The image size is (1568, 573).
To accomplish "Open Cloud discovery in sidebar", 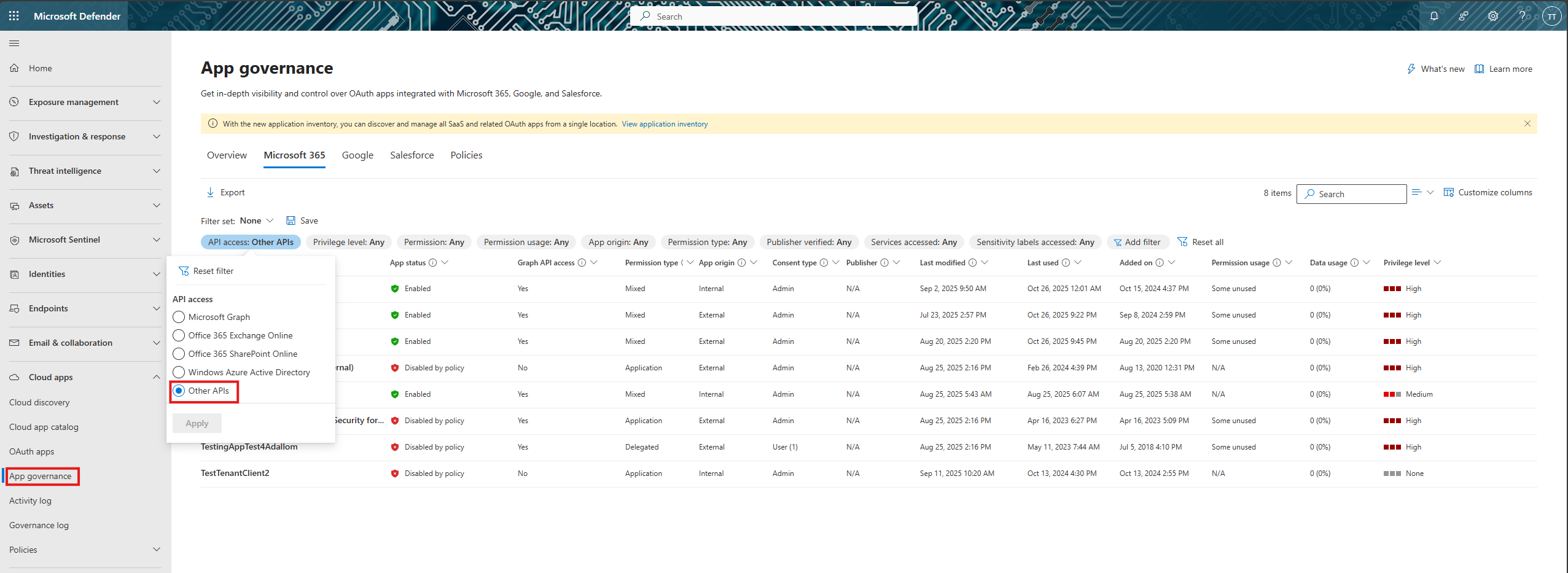I will [x=39, y=402].
